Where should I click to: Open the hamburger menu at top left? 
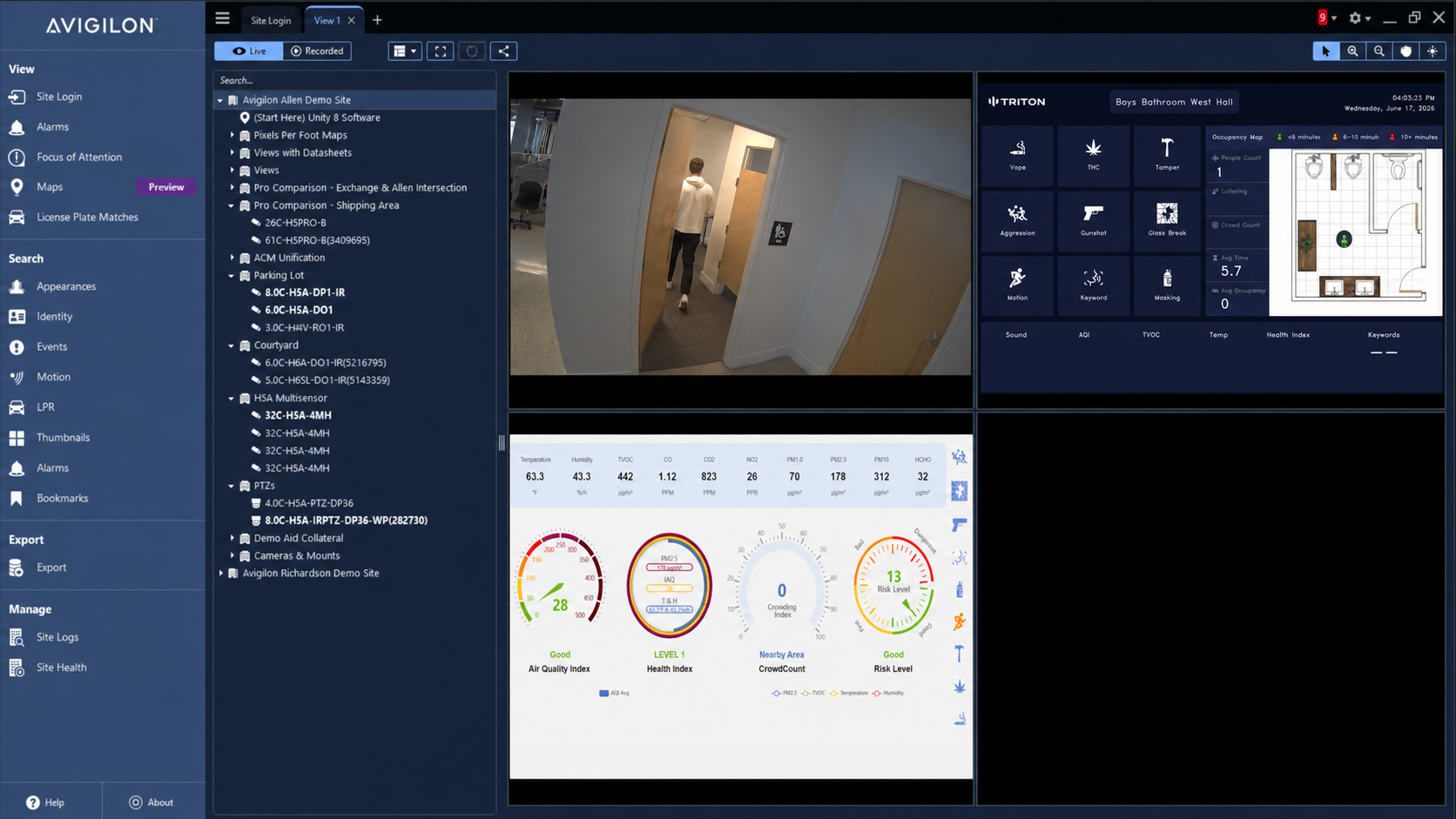tap(223, 18)
